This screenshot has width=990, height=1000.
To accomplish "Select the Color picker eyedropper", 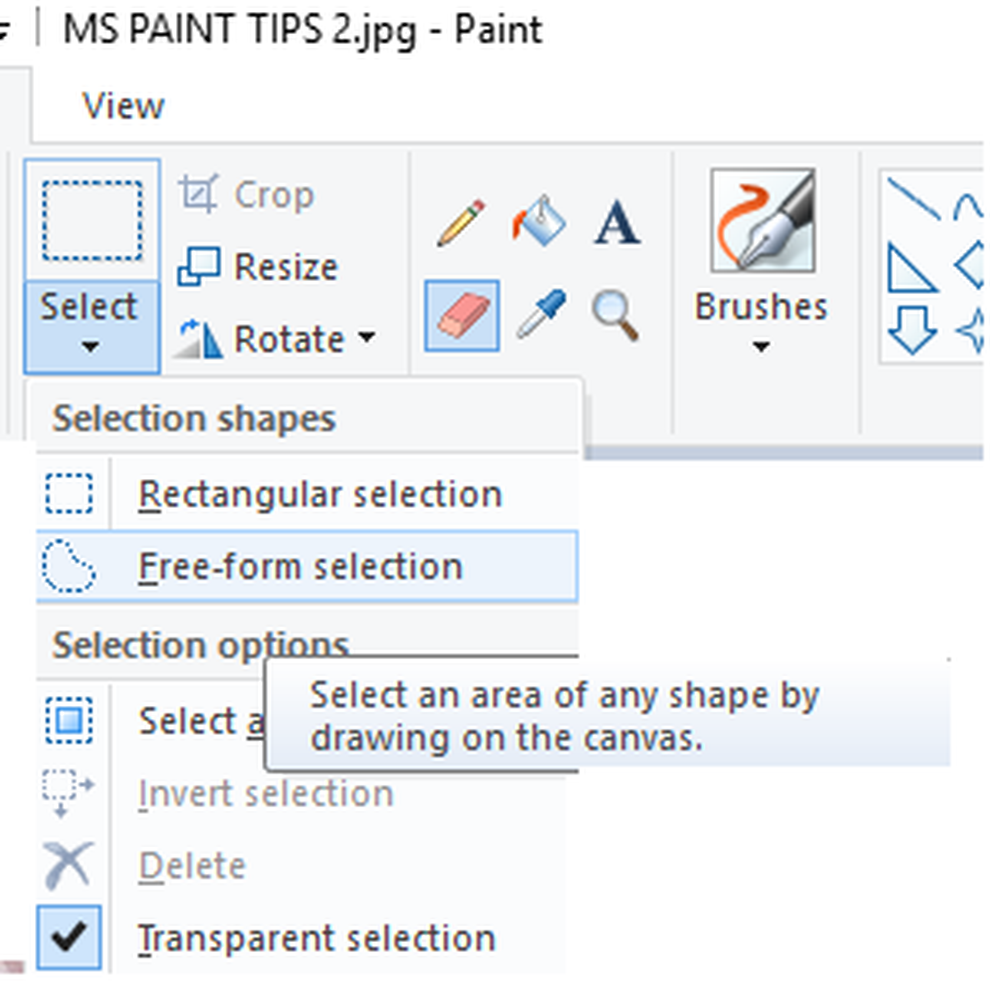I will click(x=540, y=315).
